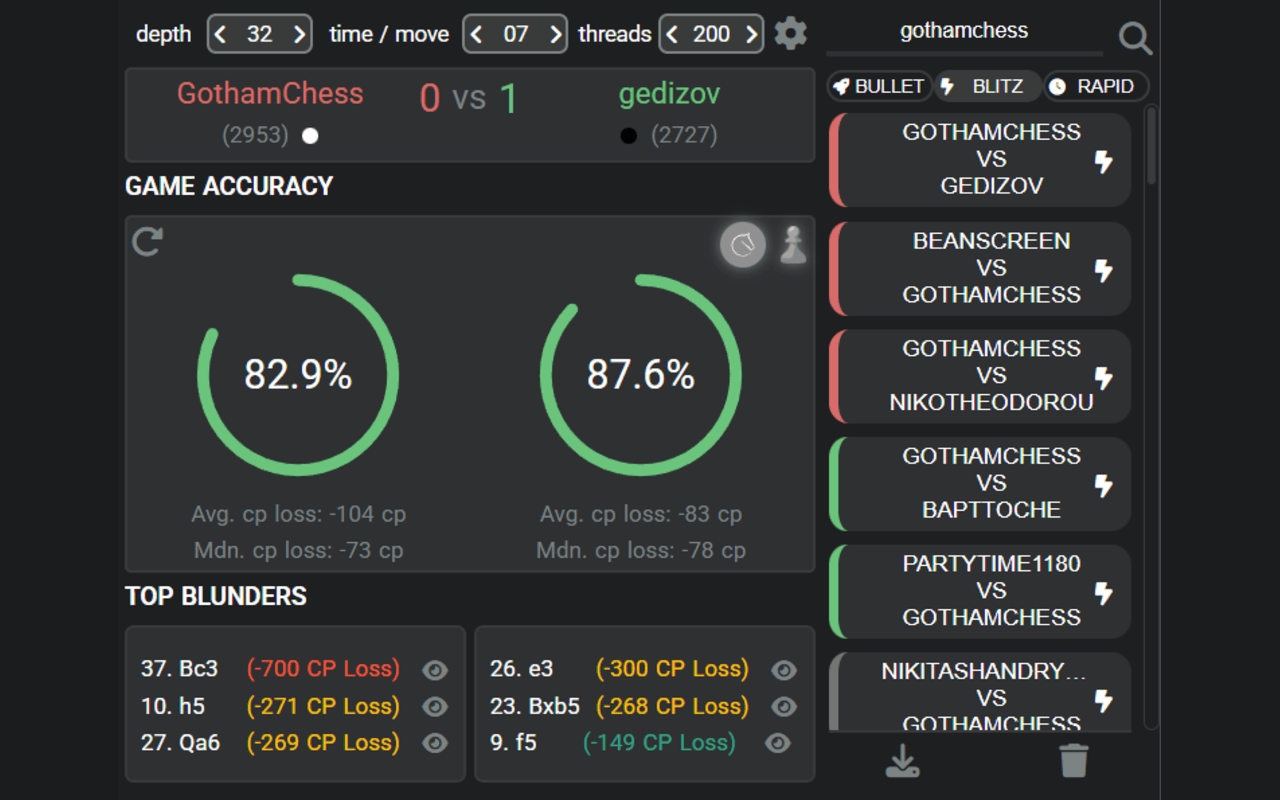This screenshot has width=1280, height=800.
Task: Open the Beanscreen vs GothamChess game
Action: coord(980,268)
